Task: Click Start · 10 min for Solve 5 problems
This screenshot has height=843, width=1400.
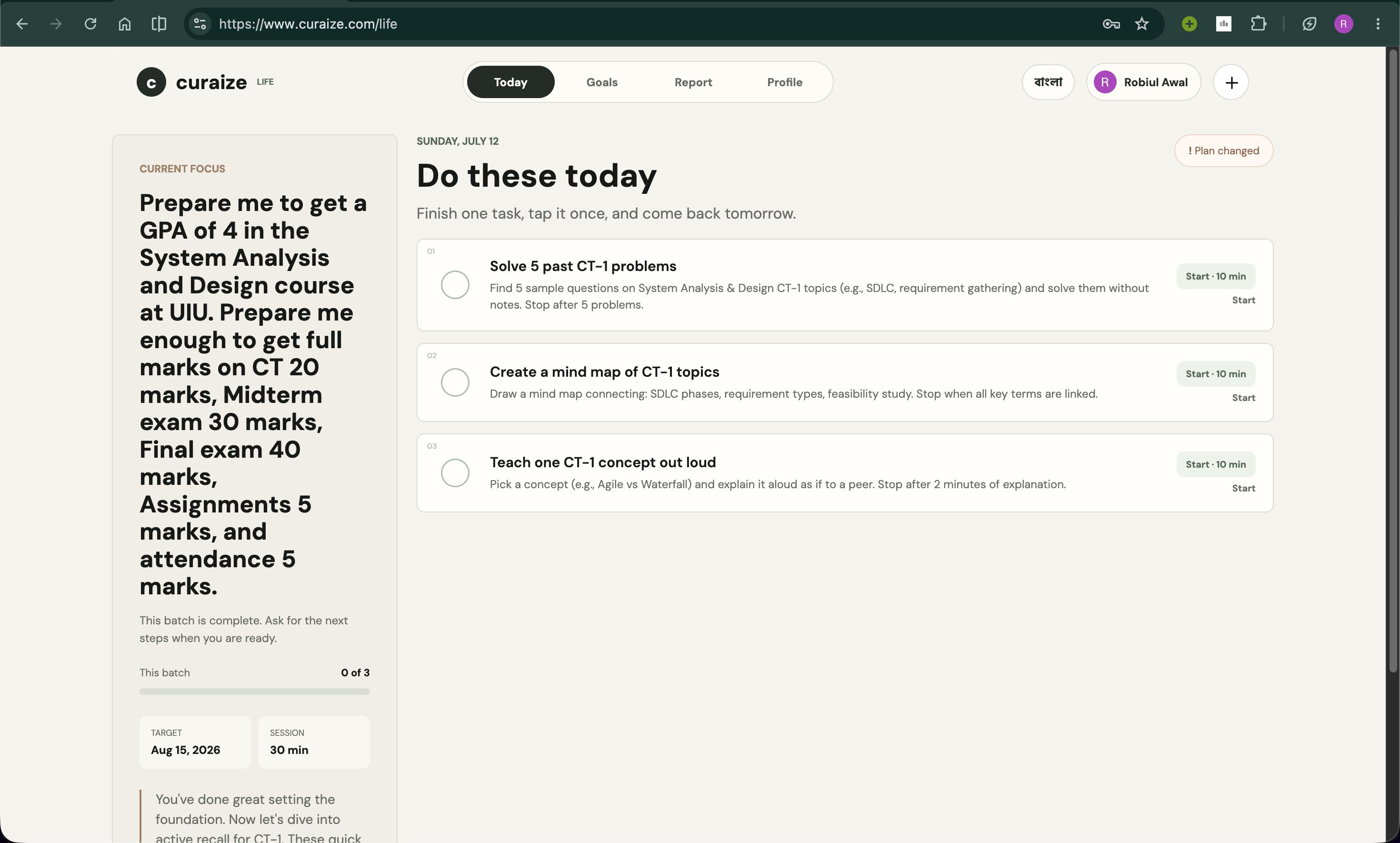Action: click(1215, 276)
